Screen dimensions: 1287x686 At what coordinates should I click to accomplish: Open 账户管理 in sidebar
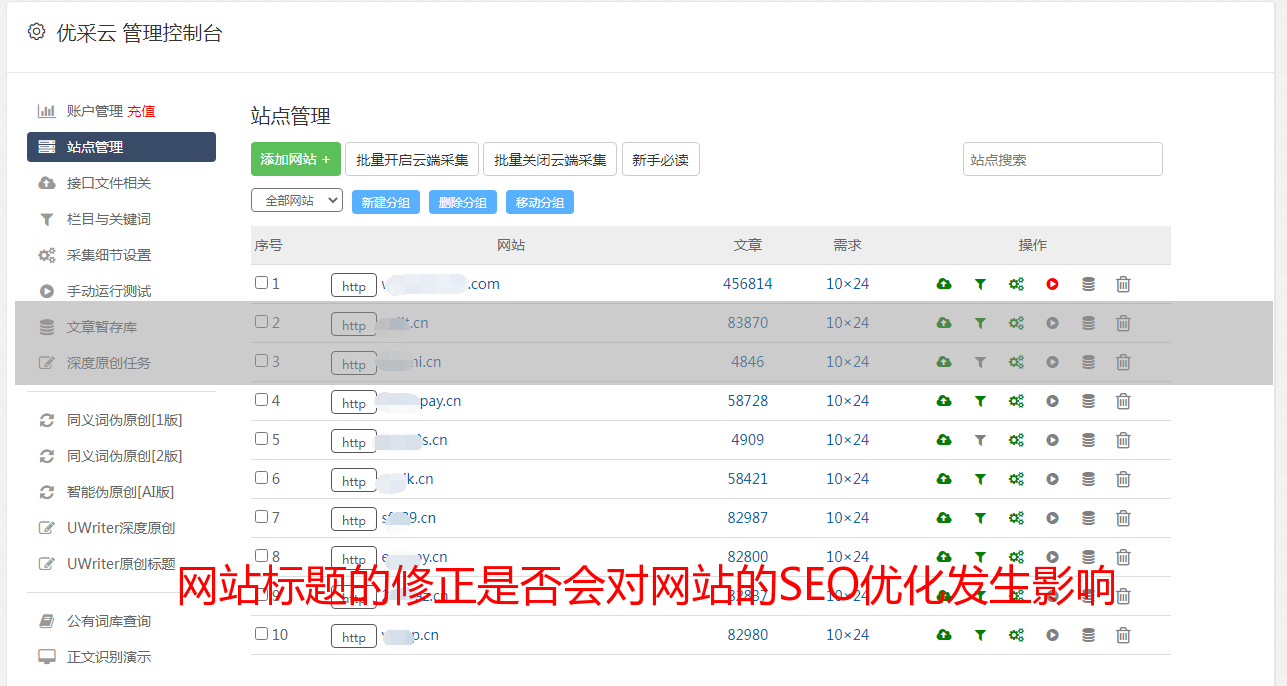click(94, 111)
